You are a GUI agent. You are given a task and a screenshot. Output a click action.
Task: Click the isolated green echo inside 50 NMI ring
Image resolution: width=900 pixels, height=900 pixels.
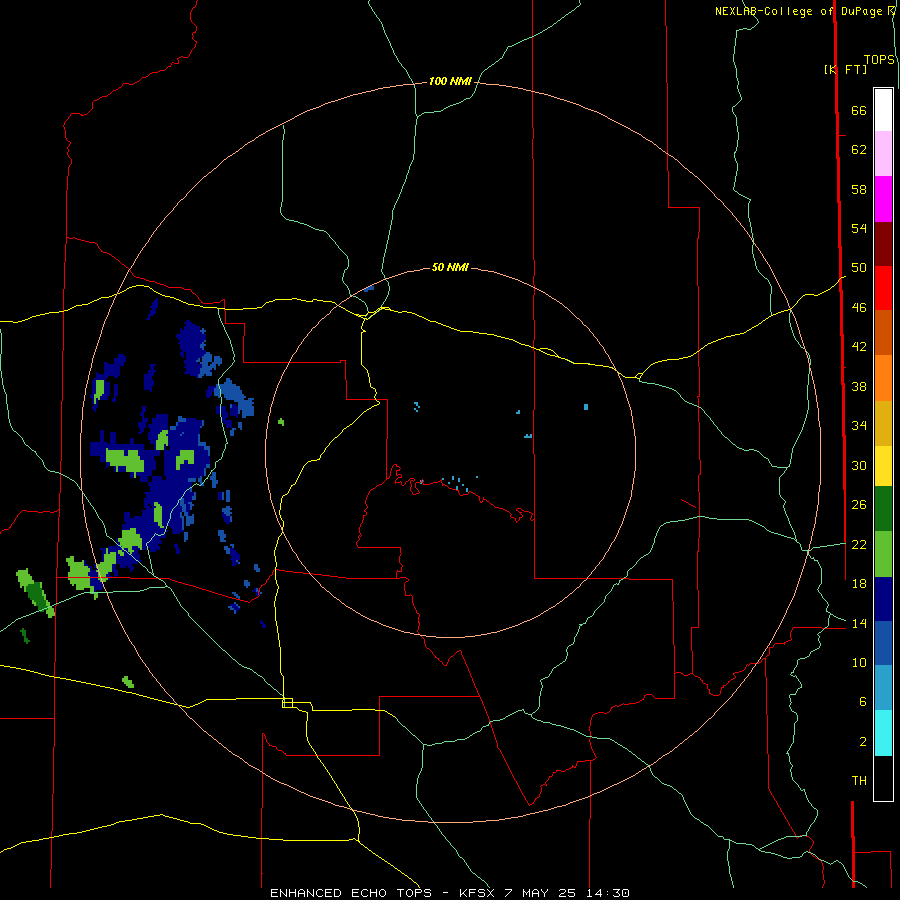coord(281,422)
